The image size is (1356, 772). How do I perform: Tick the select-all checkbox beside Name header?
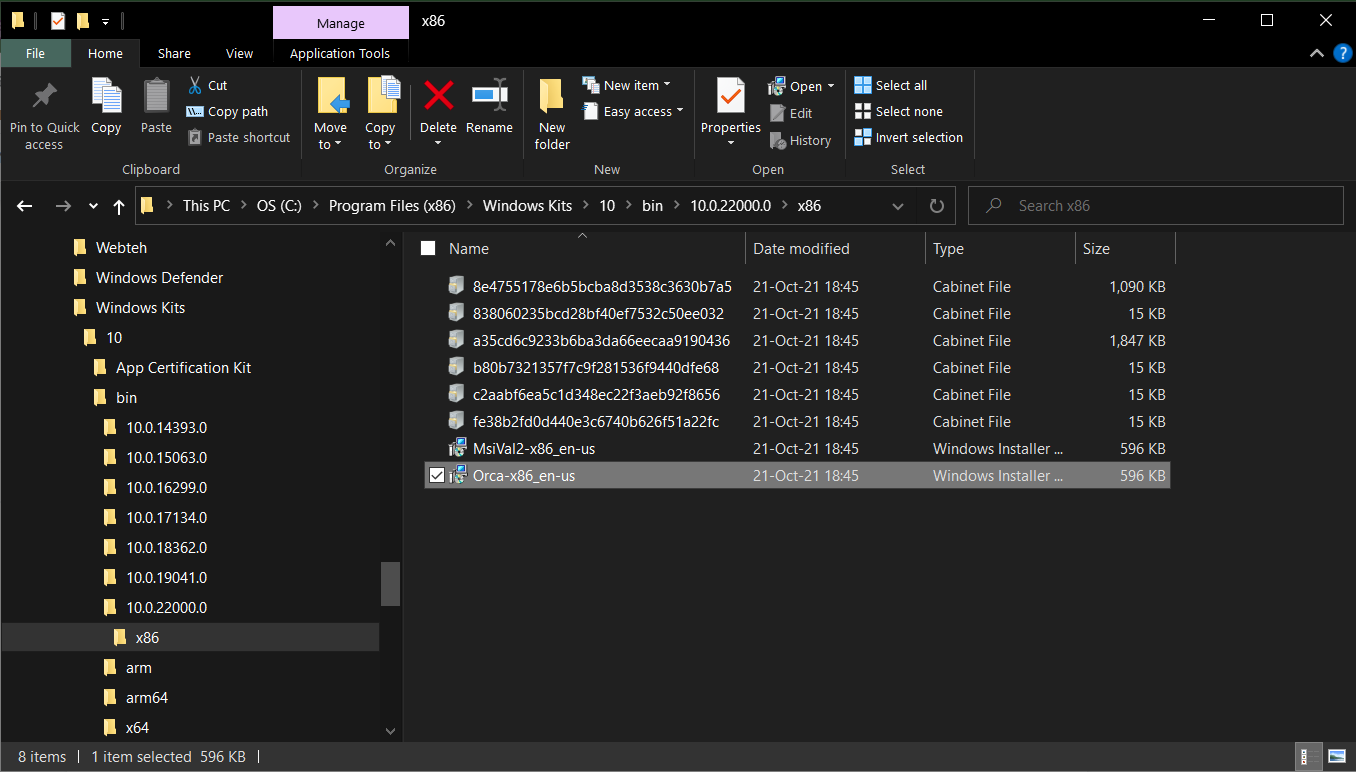tap(428, 249)
